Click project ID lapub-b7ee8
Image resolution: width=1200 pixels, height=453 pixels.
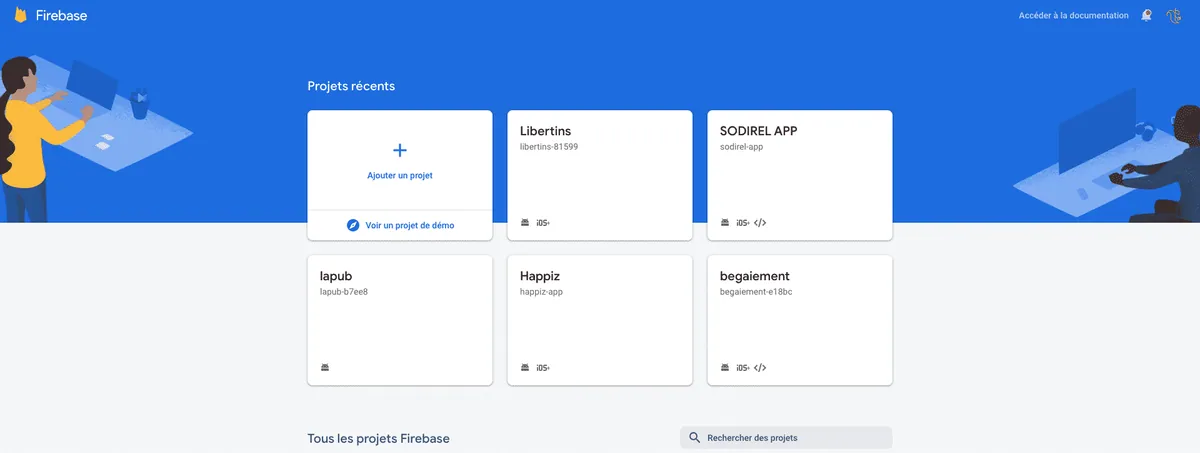(x=344, y=292)
